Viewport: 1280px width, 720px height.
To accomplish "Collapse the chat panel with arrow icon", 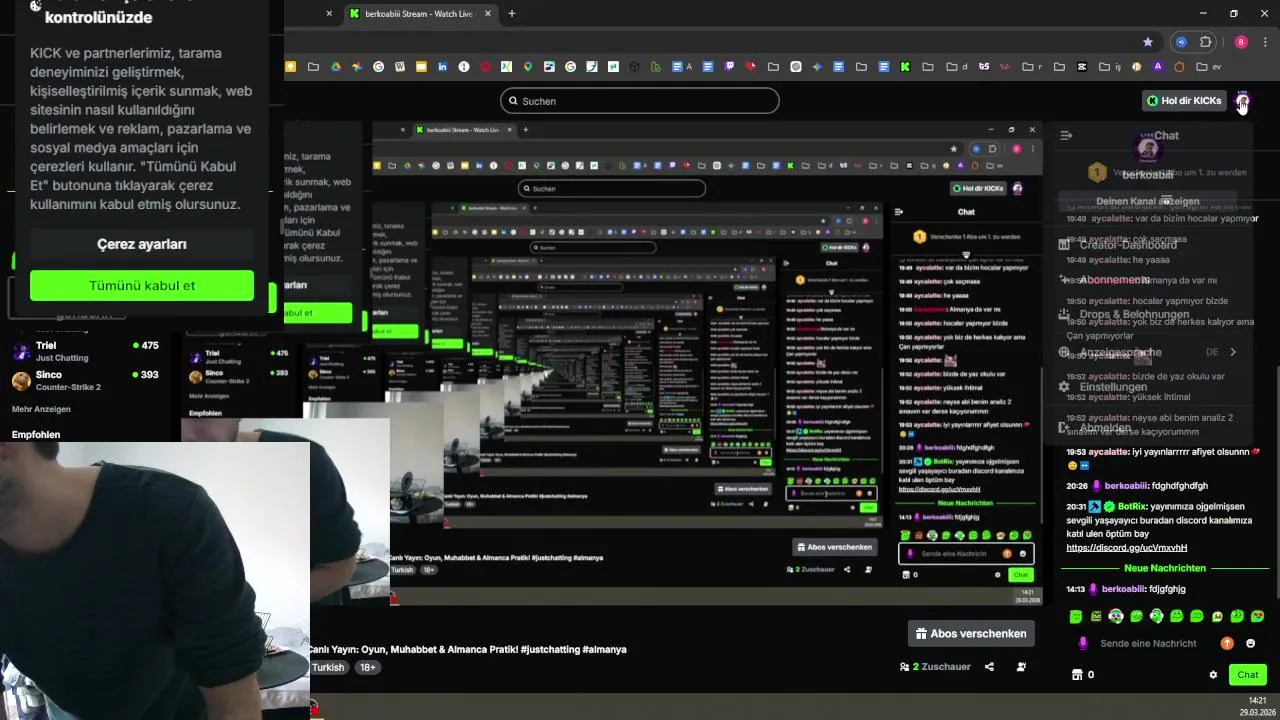I will pyautogui.click(x=1066, y=135).
